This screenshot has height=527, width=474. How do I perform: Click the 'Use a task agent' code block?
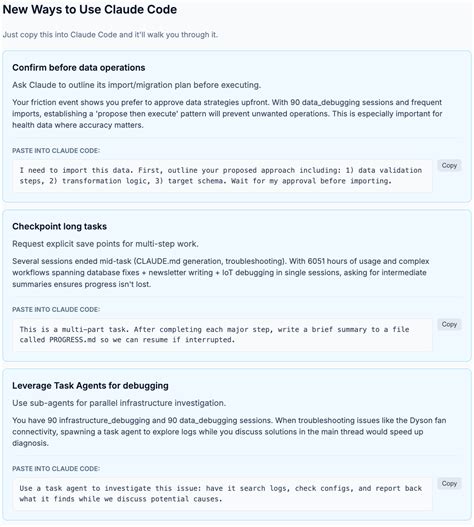223,494
